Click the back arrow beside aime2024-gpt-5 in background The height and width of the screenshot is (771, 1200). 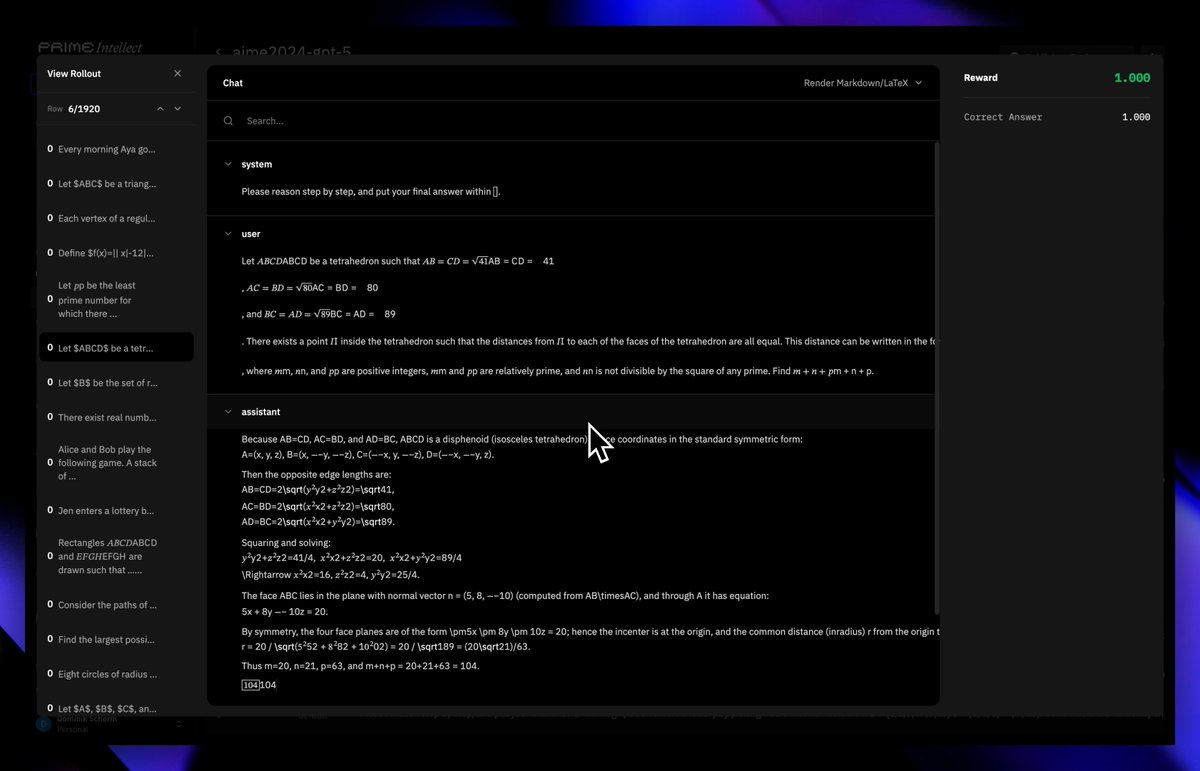pyautogui.click(x=218, y=52)
